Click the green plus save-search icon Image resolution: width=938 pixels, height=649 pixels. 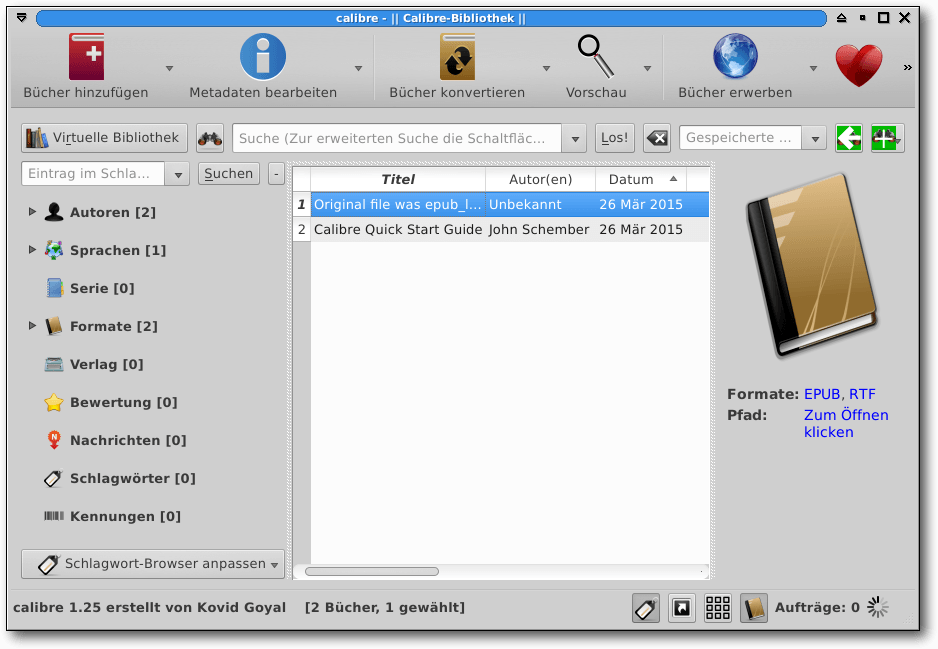point(887,138)
